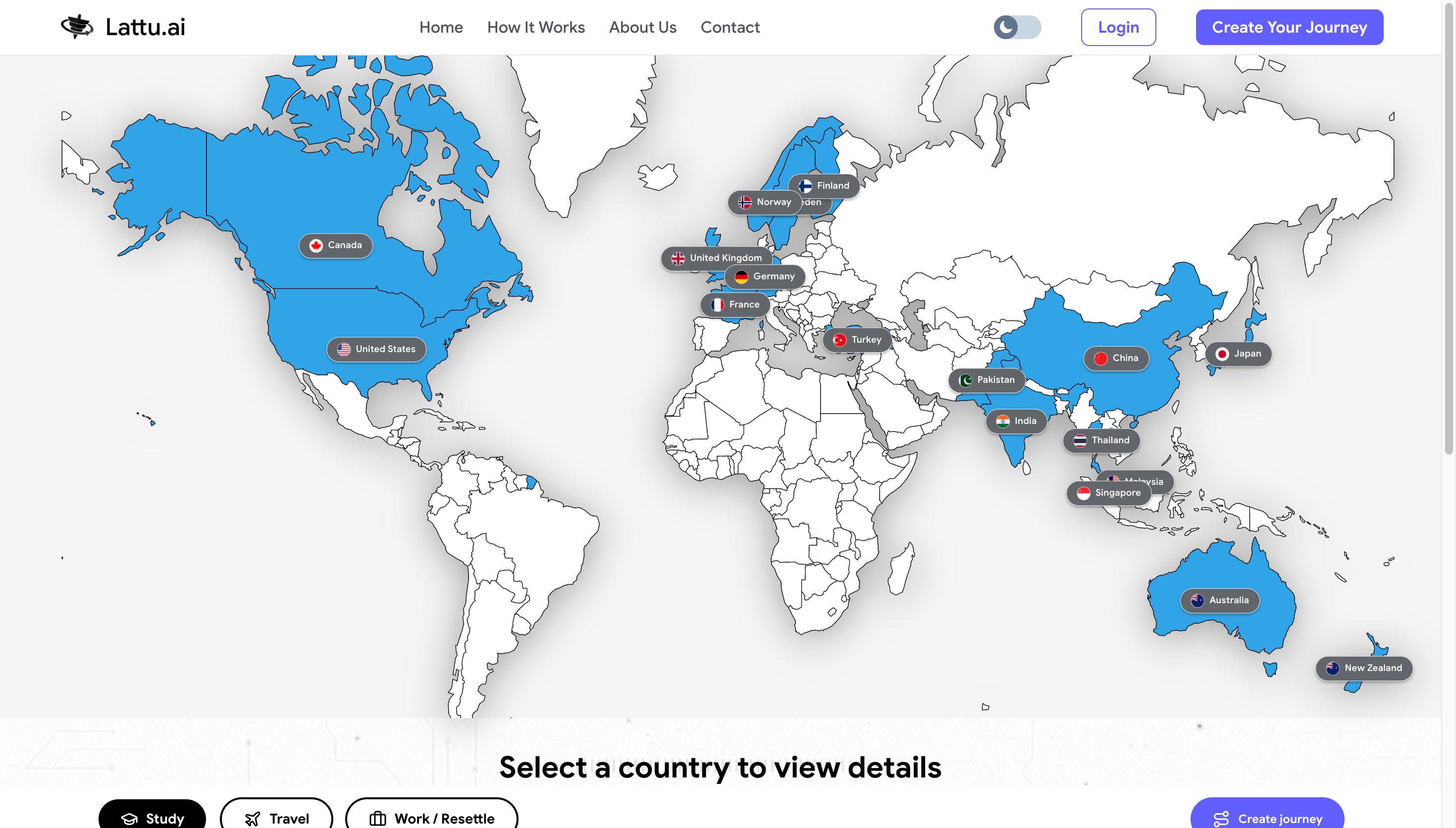Open the About Us page
The width and height of the screenshot is (1456, 828).
pyautogui.click(x=642, y=27)
